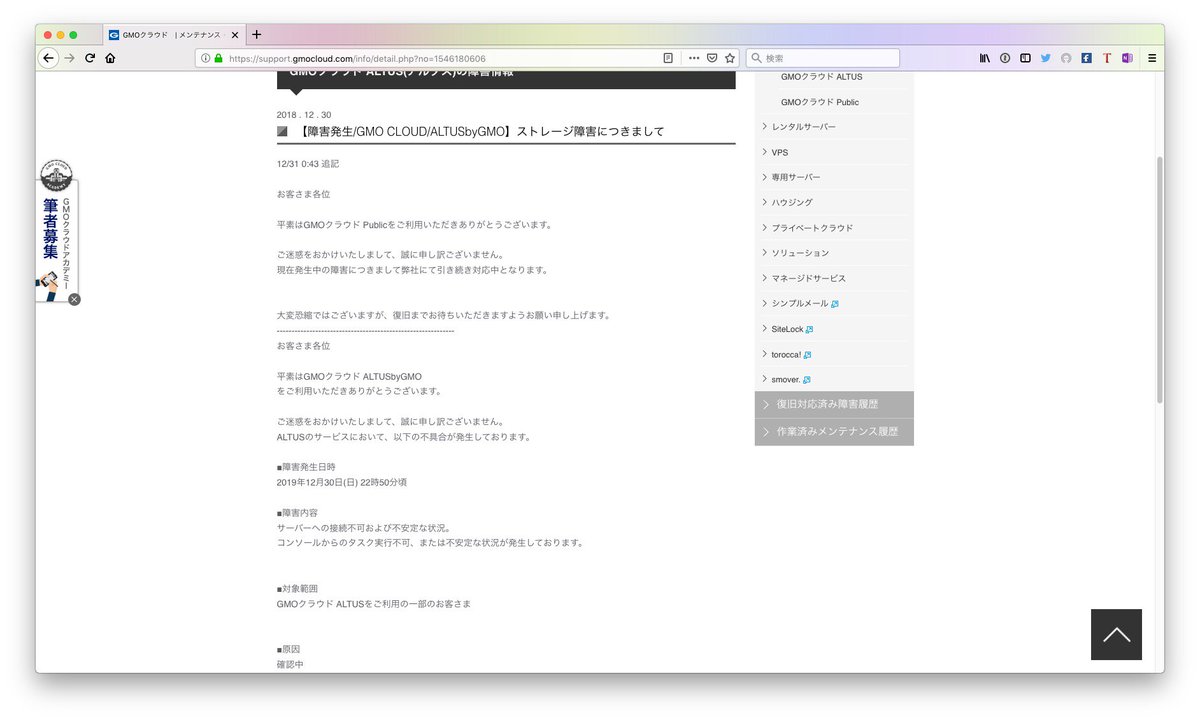Close the author recruitment side banner
Viewport: 1200px width, 720px height.
[74, 299]
